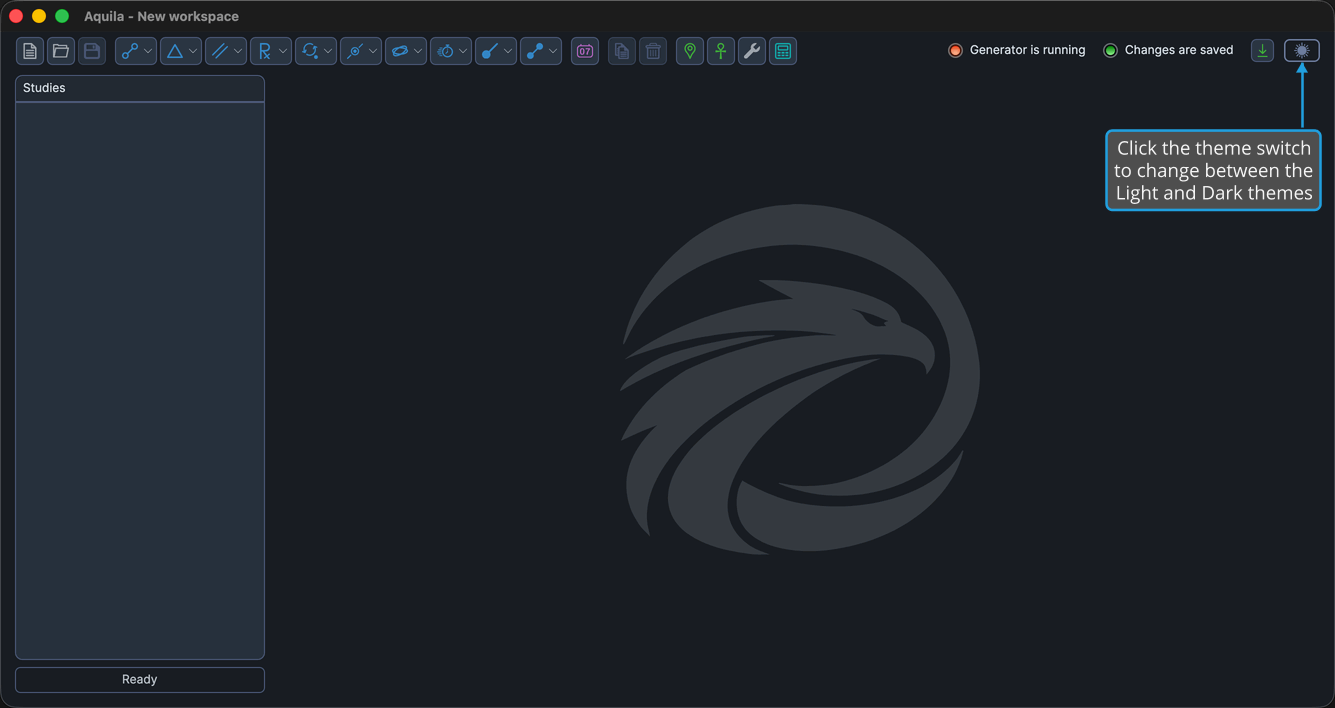Click the trash delete icon
The image size is (1335, 708).
pos(653,51)
